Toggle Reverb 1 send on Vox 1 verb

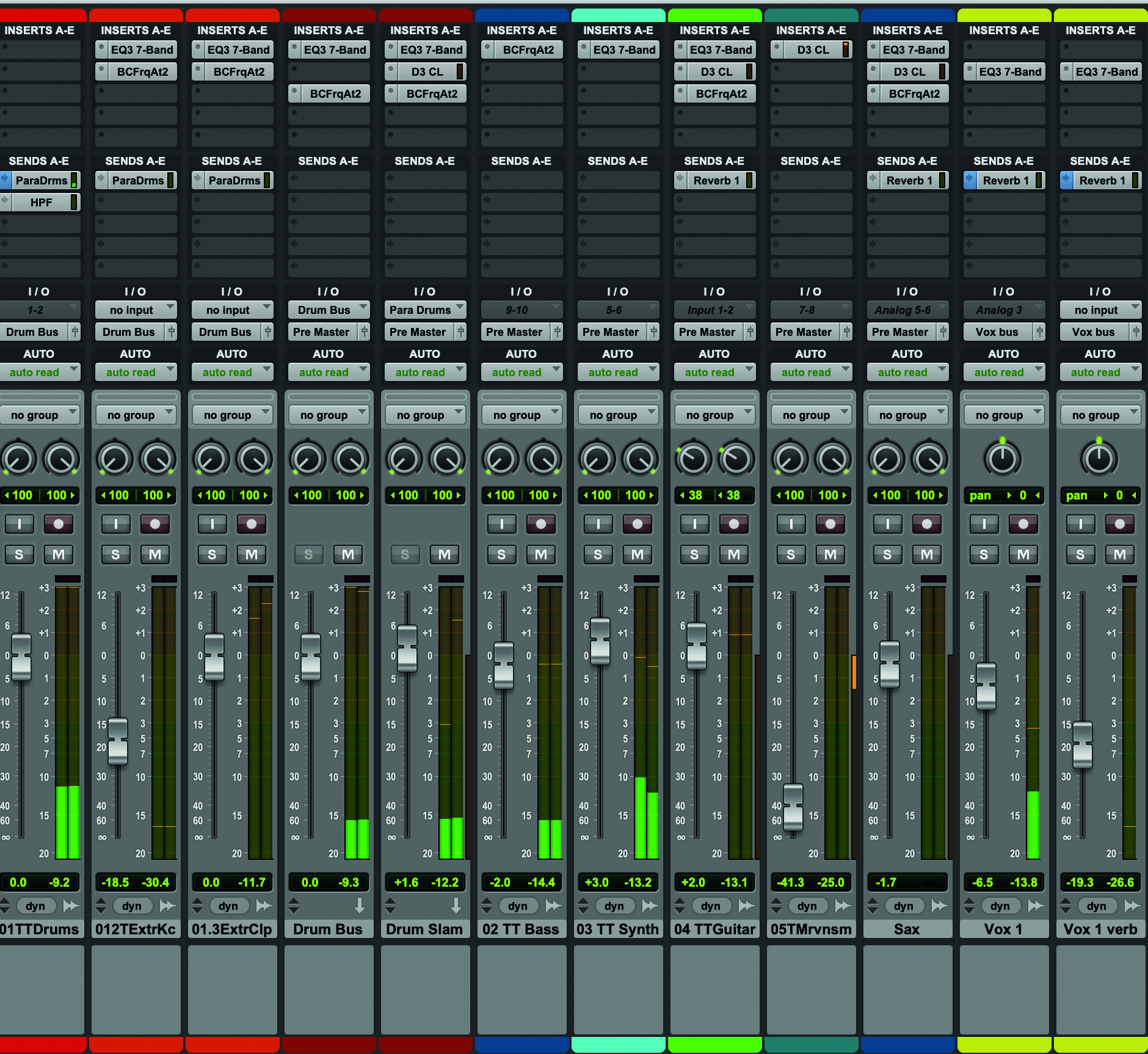[1066, 180]
